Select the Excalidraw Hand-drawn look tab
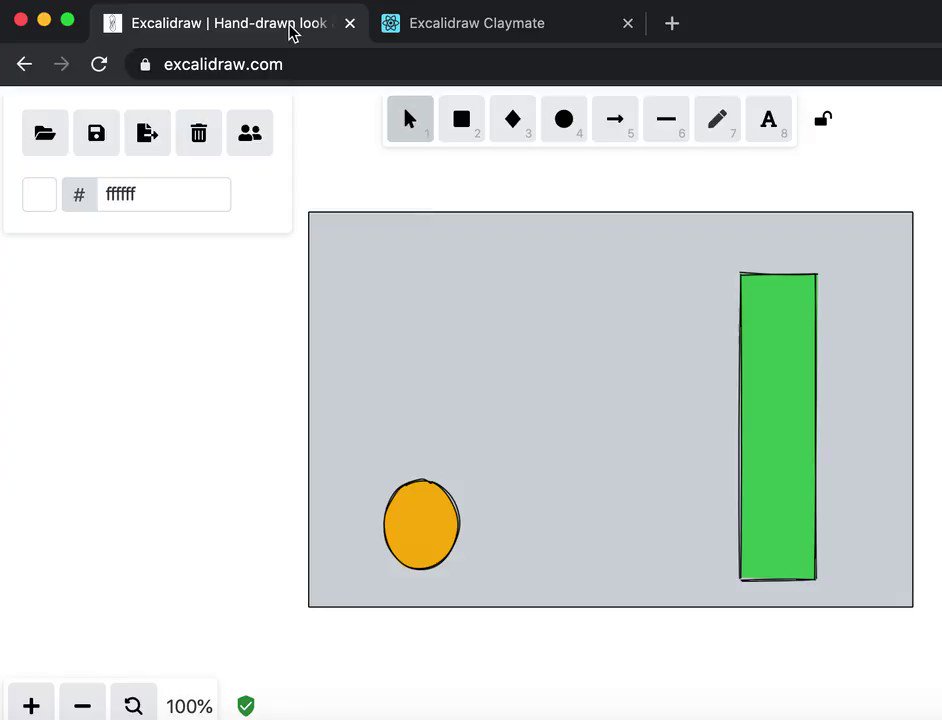Viewport: 942px width, 720px height. [x=230, y=23]
